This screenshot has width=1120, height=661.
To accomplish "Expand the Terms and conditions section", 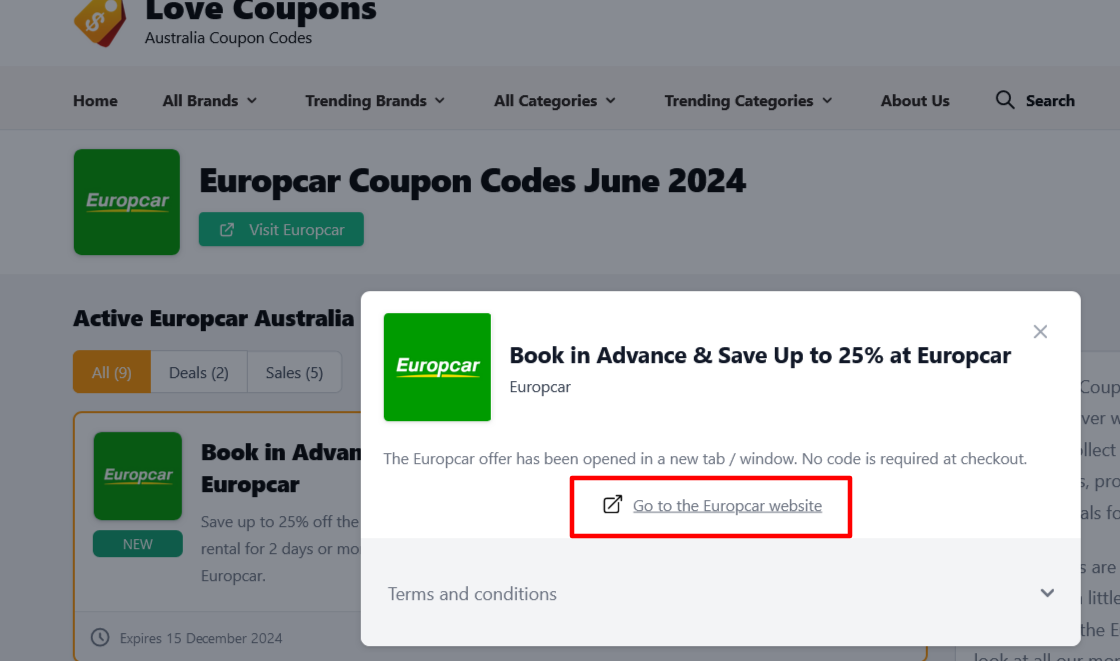I will click(x=472, y=593).
